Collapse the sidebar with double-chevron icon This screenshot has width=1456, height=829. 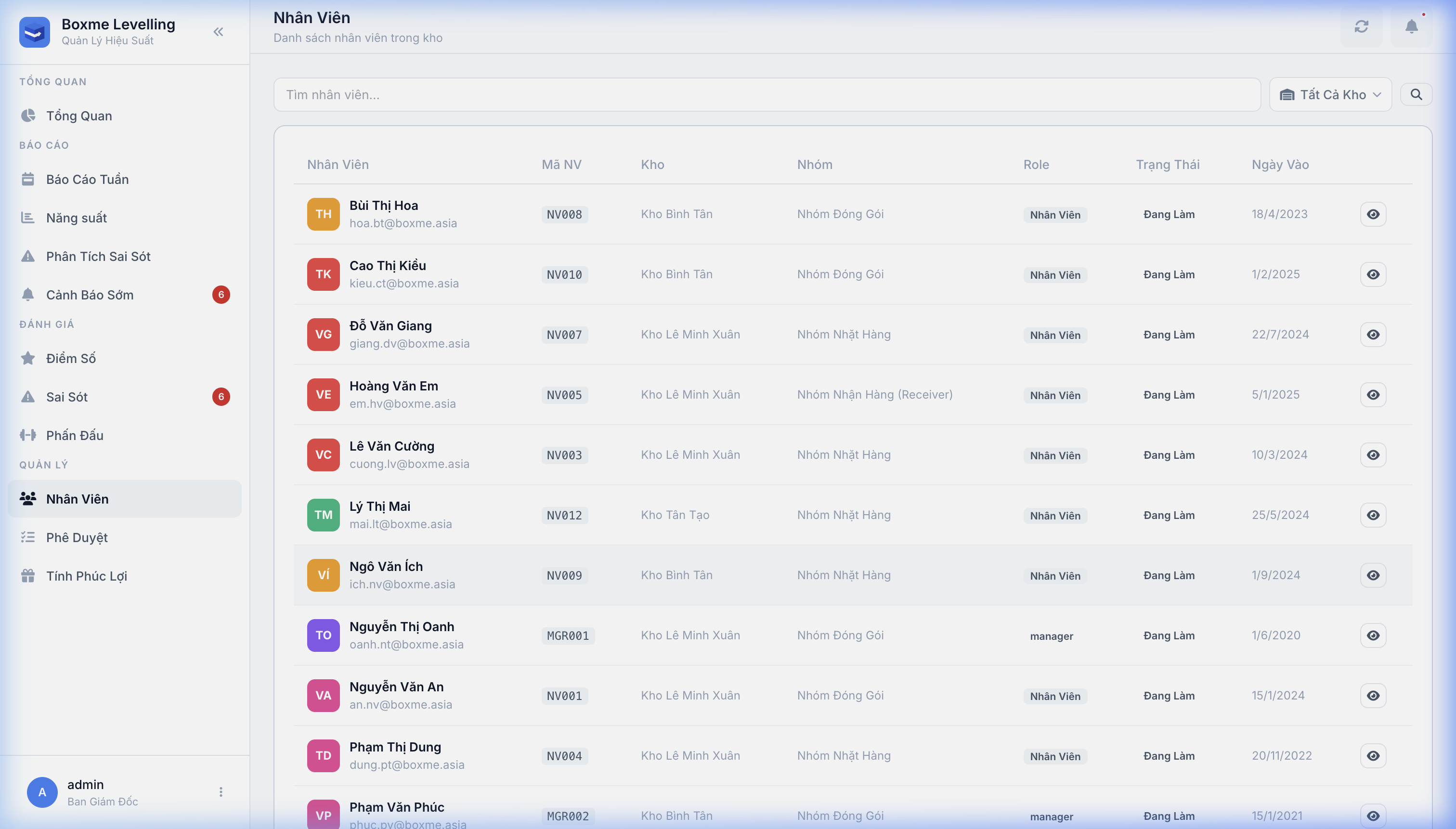(218, 32)
